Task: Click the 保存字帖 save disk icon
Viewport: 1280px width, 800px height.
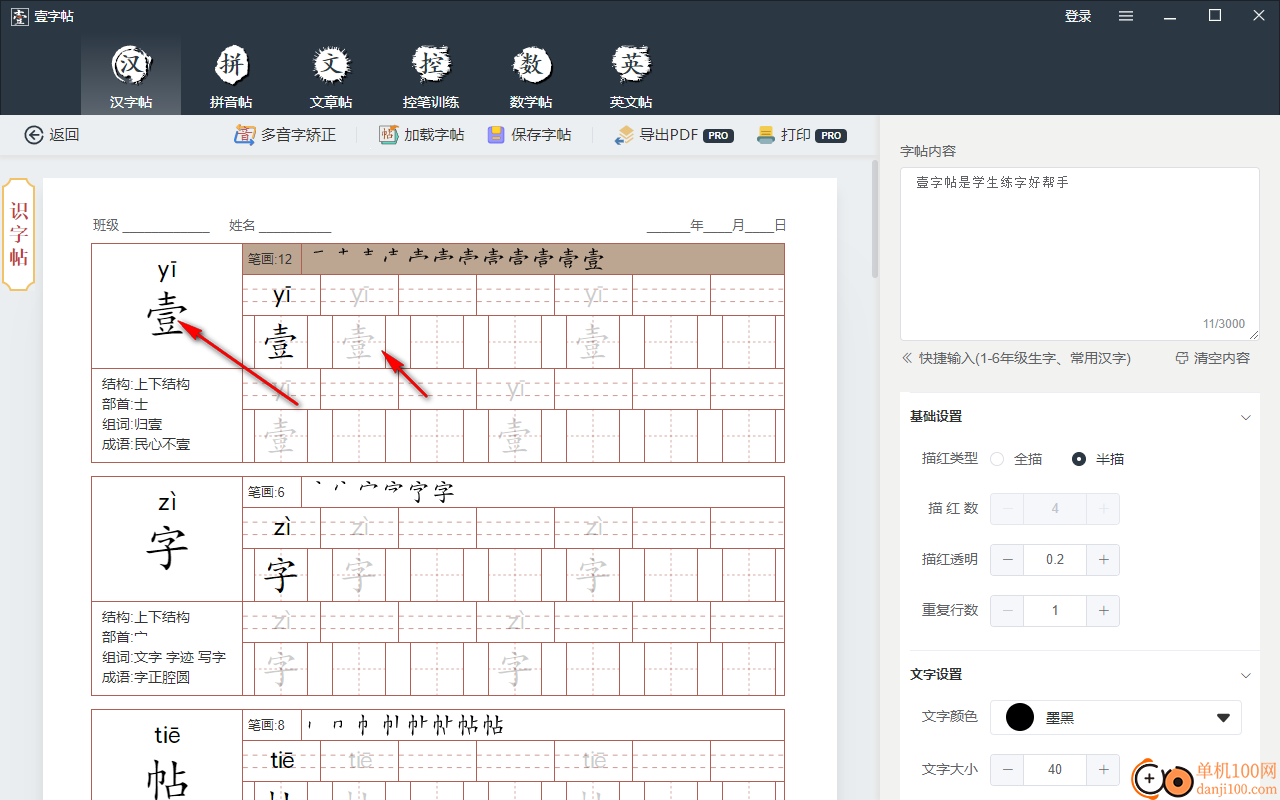Action: [x=496, y=135]
